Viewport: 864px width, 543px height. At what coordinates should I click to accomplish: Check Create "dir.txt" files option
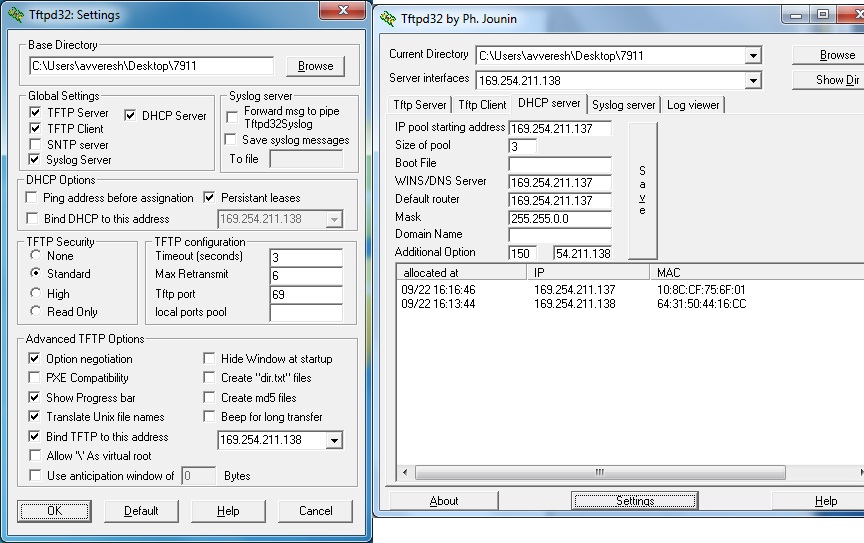click(209, 377)
